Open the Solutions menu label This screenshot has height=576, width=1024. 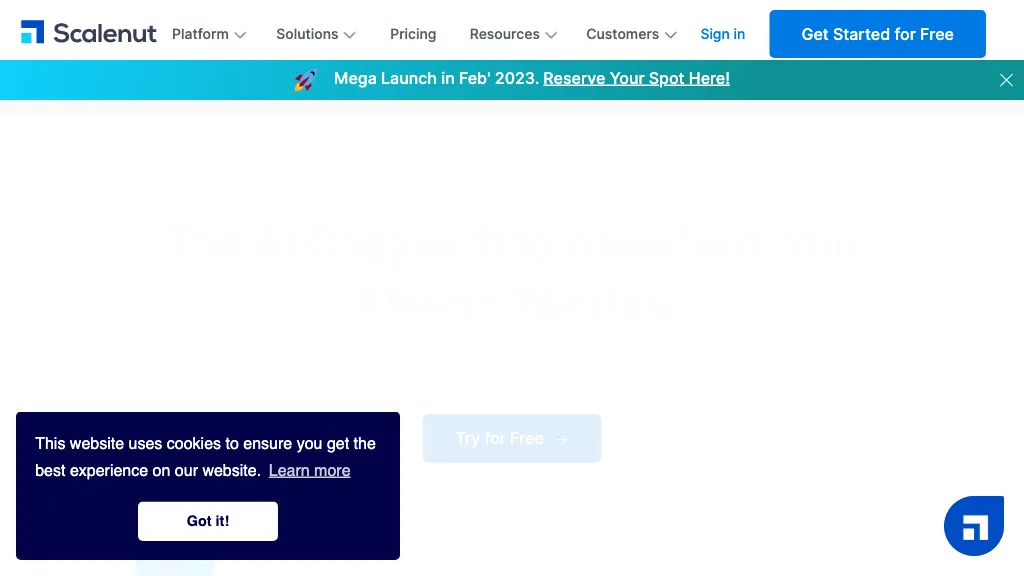[307, 34]
